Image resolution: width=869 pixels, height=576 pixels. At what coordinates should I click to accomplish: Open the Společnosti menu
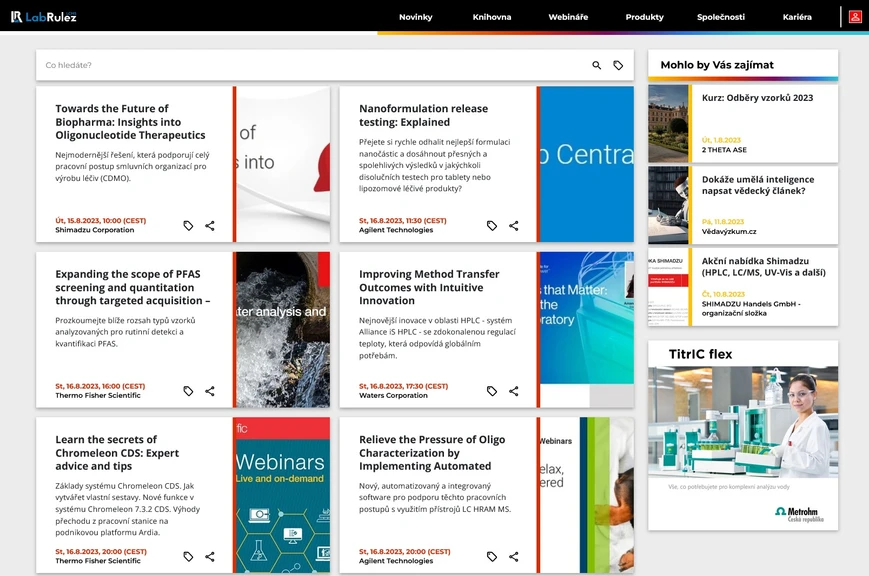(720, 17)
